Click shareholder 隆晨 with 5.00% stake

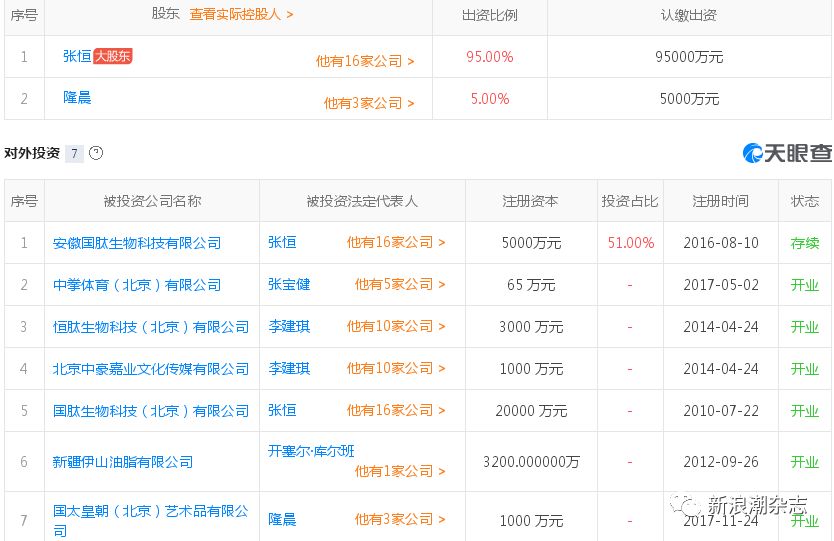(x=77, y=98)
